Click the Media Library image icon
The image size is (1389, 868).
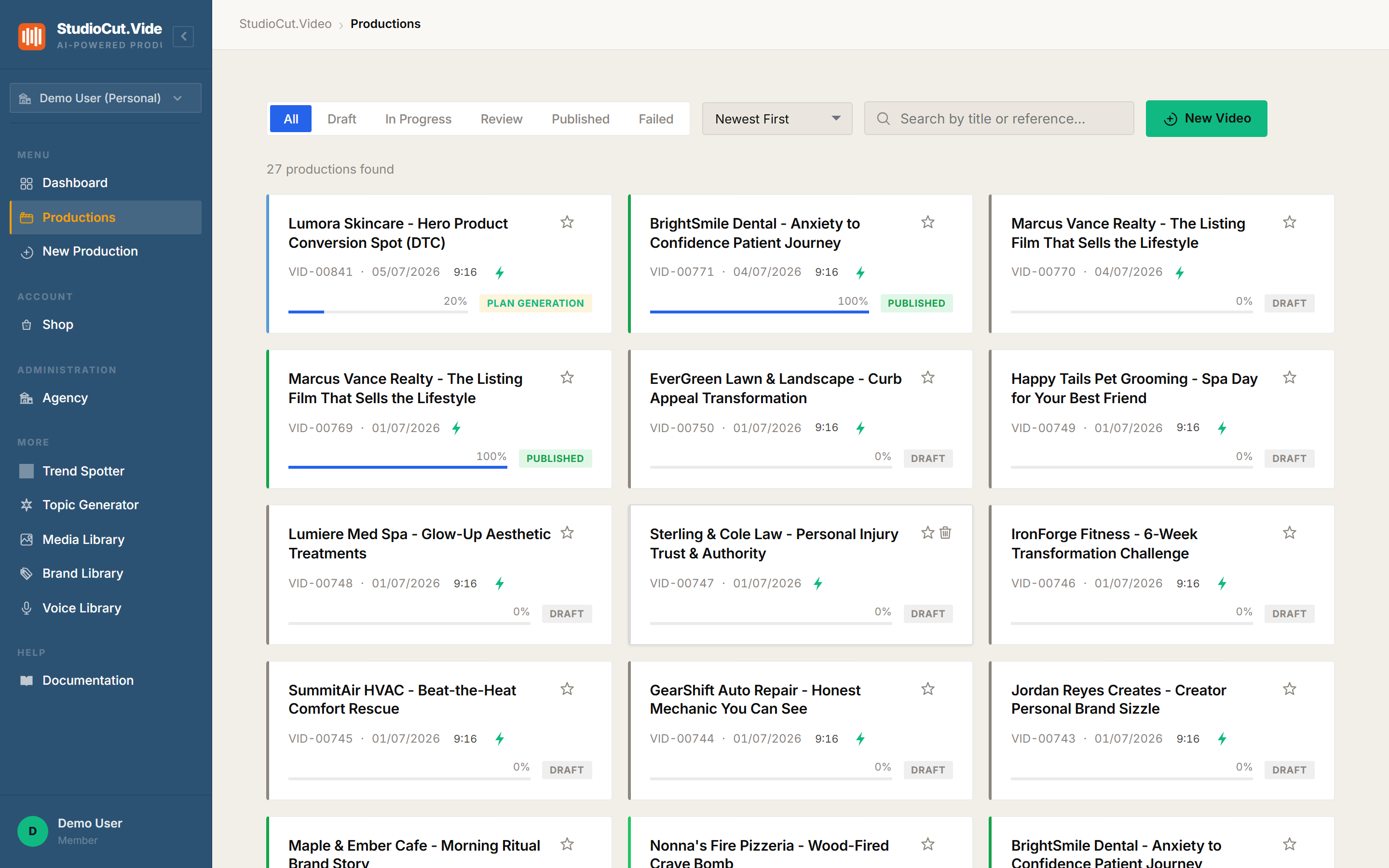point(27,540)
